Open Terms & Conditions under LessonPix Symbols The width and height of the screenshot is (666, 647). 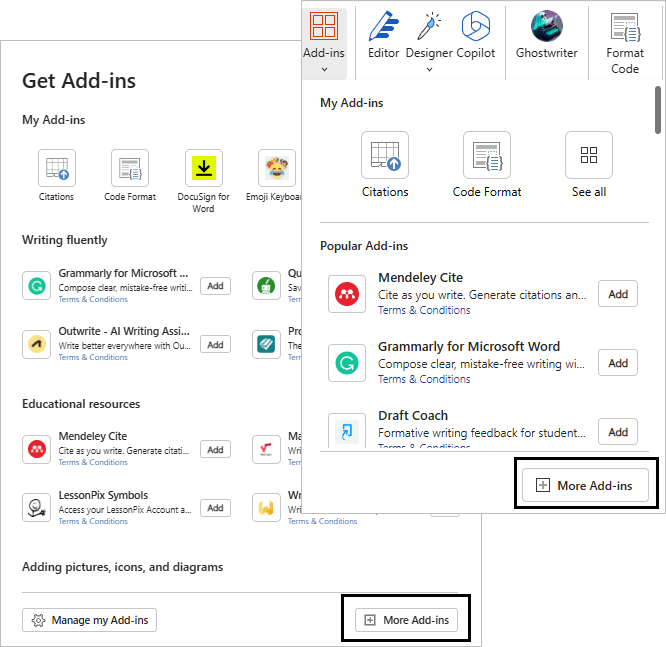pos(93,521)
